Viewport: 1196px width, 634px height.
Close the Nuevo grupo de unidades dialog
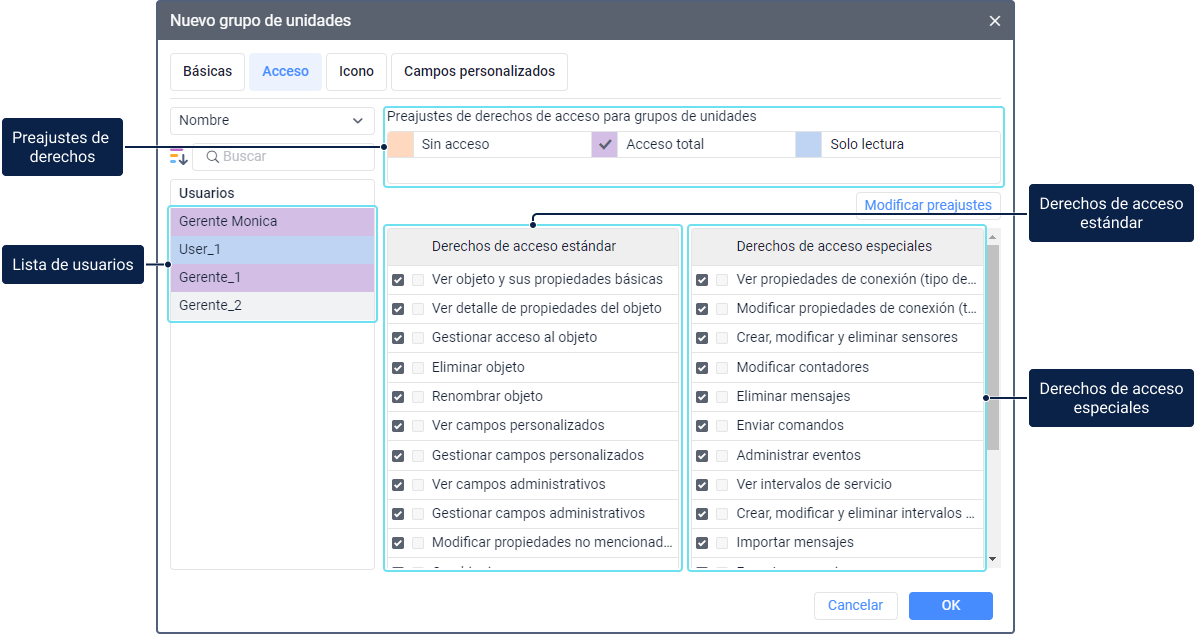point(994,21)
